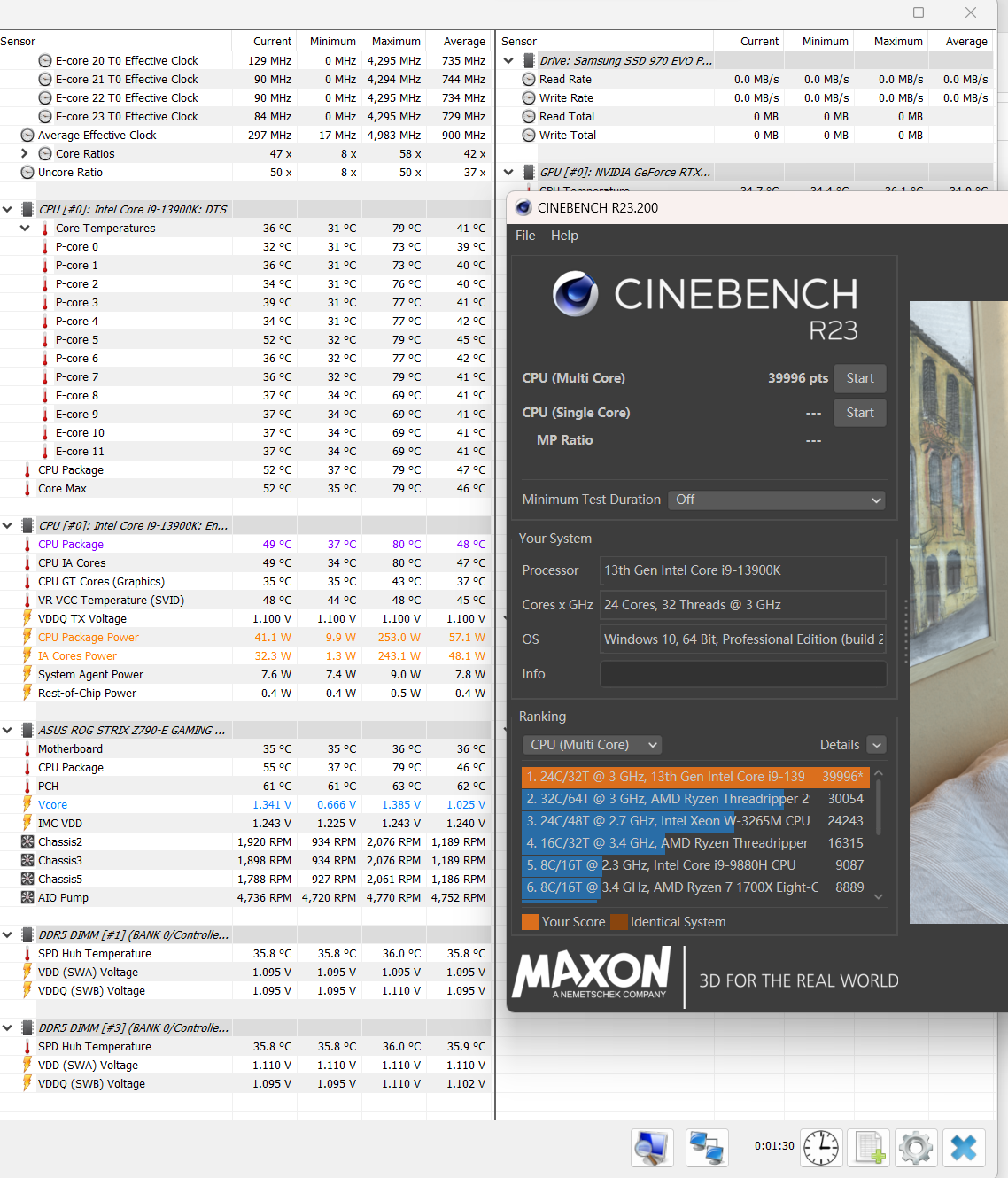Click the log file spreadsheet-plus icon

coord(868,1148)
